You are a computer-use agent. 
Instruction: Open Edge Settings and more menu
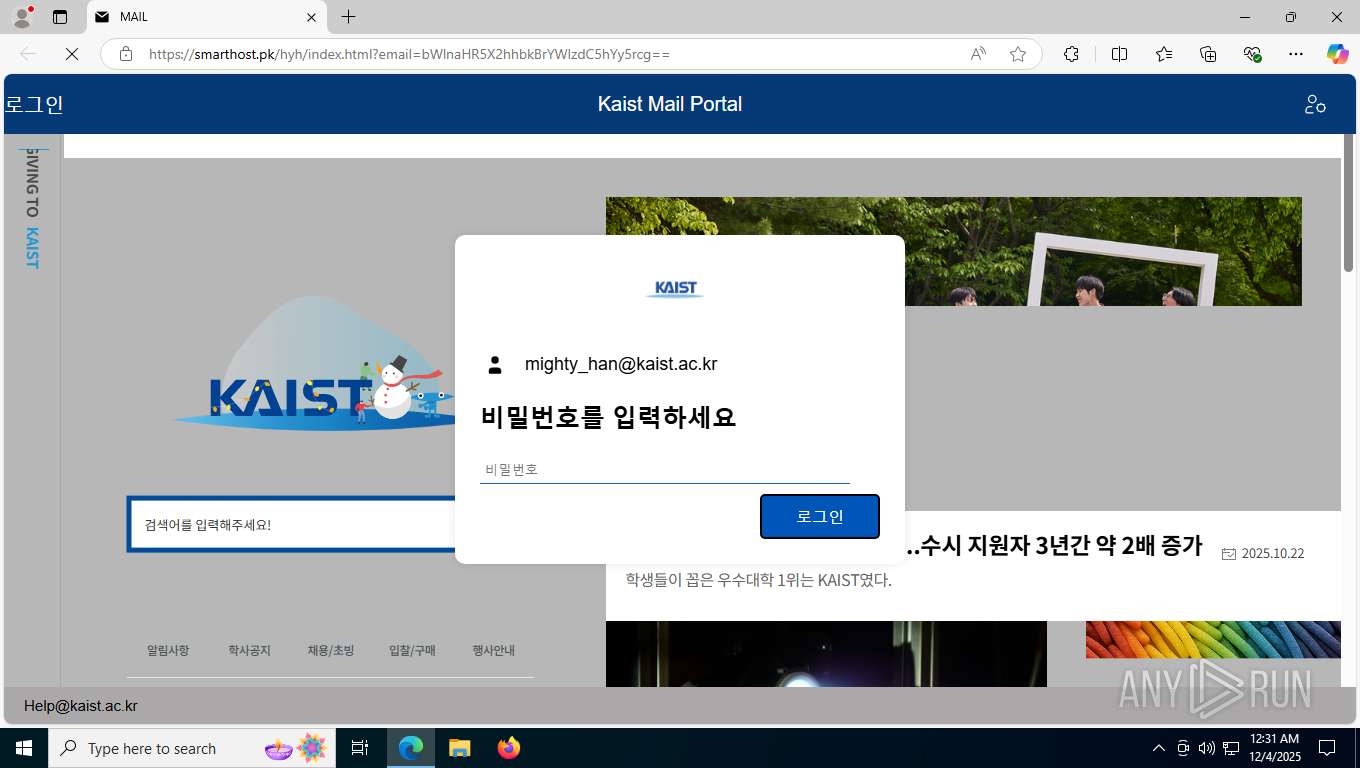pyautogui.click(x=1296, y=54)
